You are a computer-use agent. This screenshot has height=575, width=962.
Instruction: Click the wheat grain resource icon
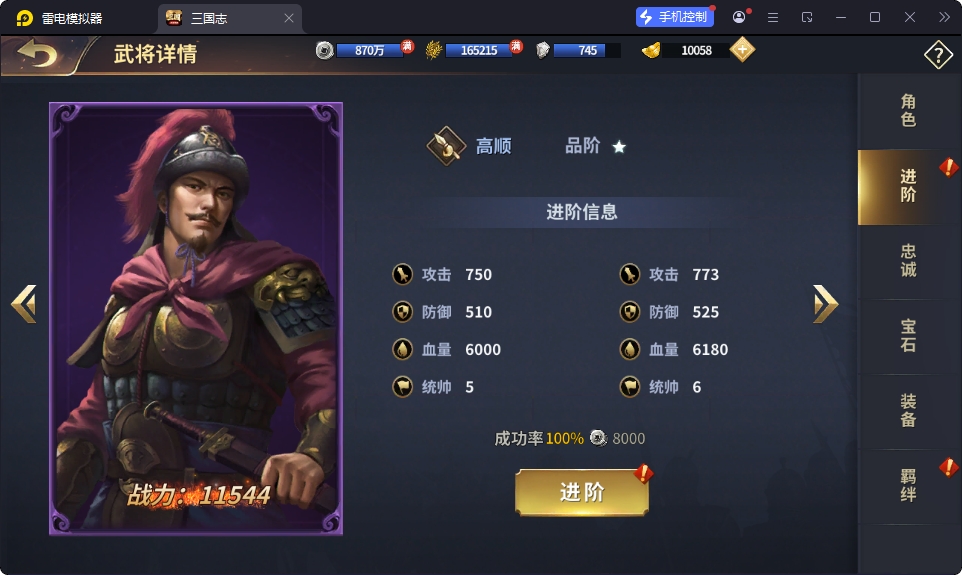coord(434,50)
